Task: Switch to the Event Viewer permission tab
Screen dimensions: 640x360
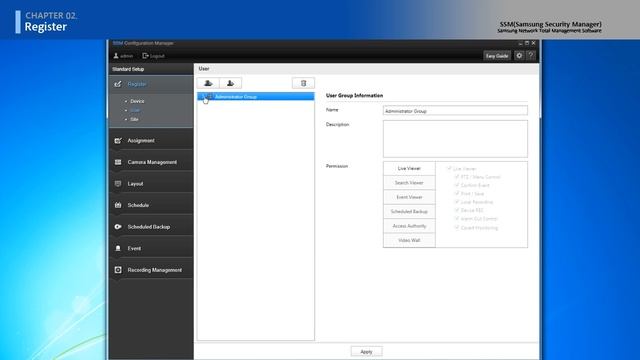Action: click(x=409, y=197)
